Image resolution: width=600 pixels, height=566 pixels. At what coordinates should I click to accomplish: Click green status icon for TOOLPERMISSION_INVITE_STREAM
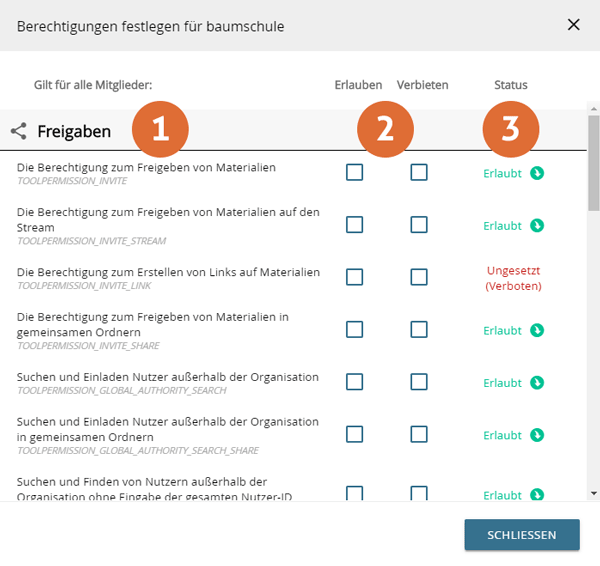(x=537, y=225)
